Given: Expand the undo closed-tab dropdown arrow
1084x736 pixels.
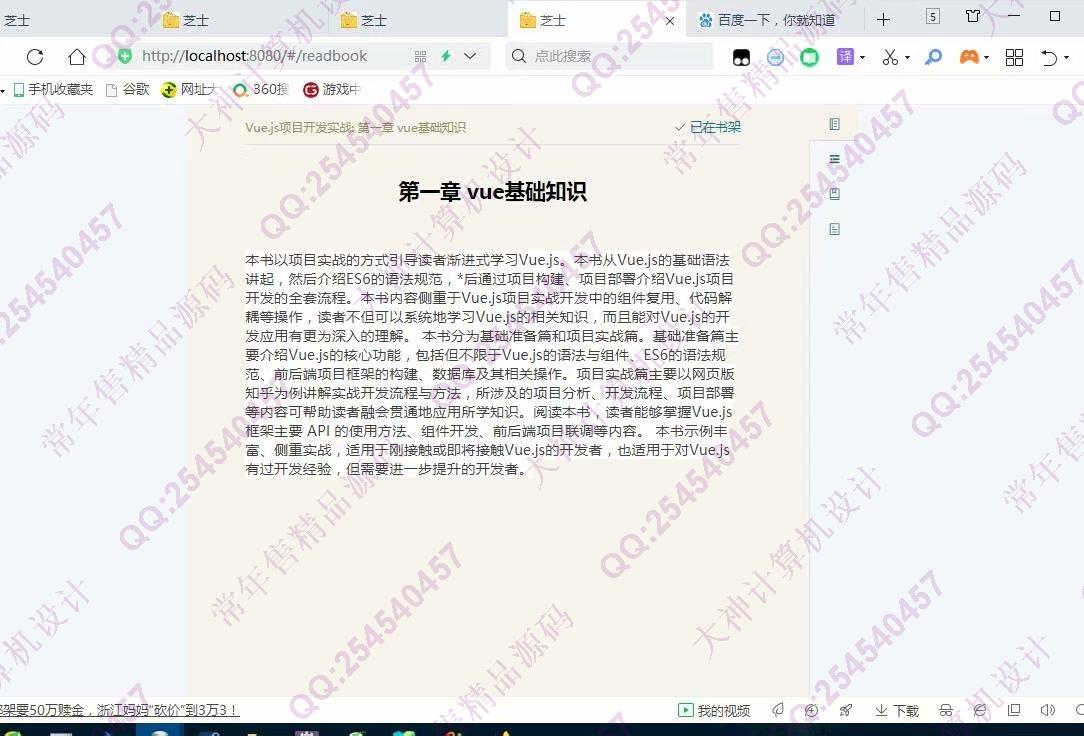Looking at the screenshot, I should pos(1066,57).
